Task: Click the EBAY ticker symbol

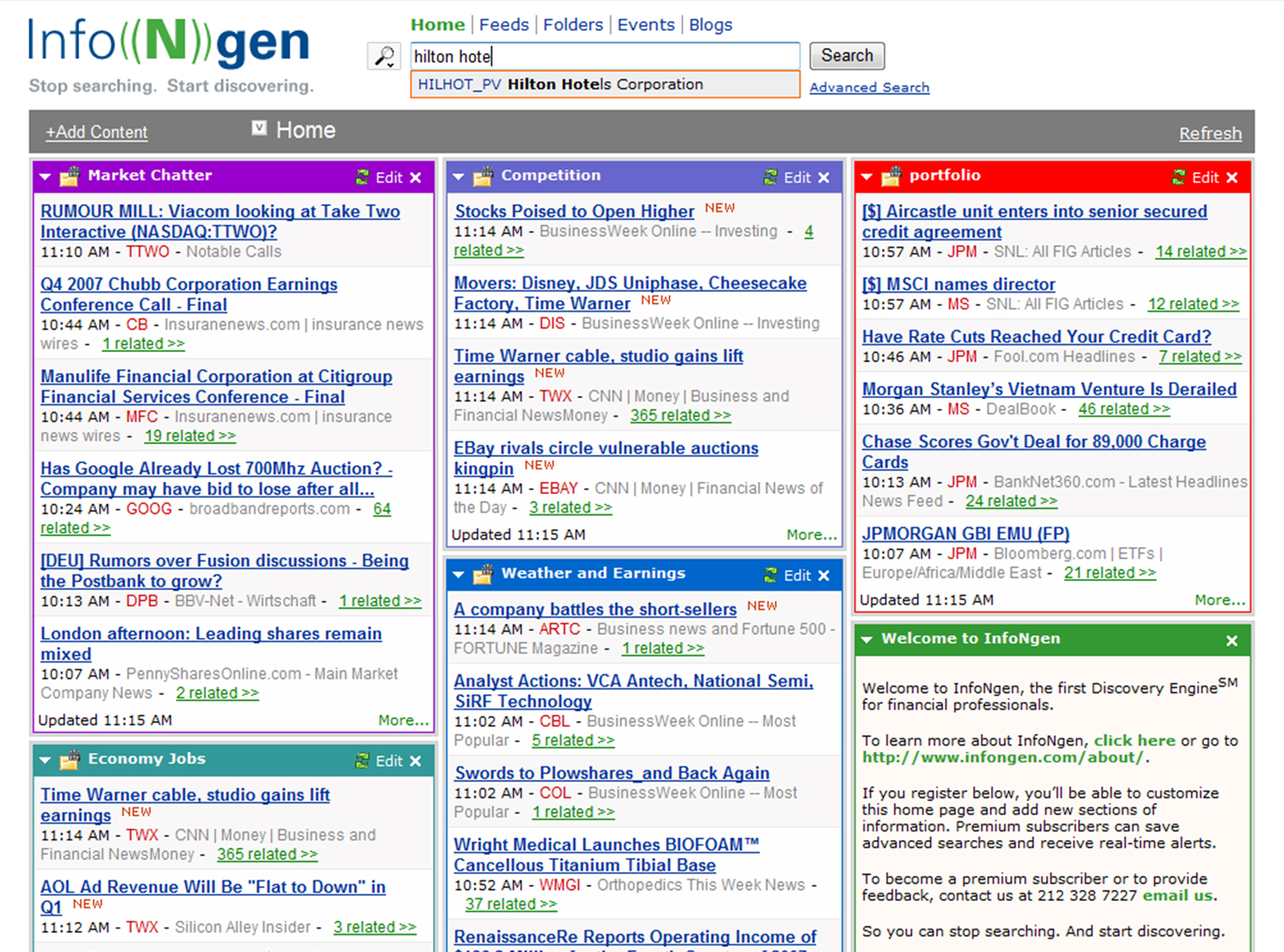Action: click(x=559, y=488)
